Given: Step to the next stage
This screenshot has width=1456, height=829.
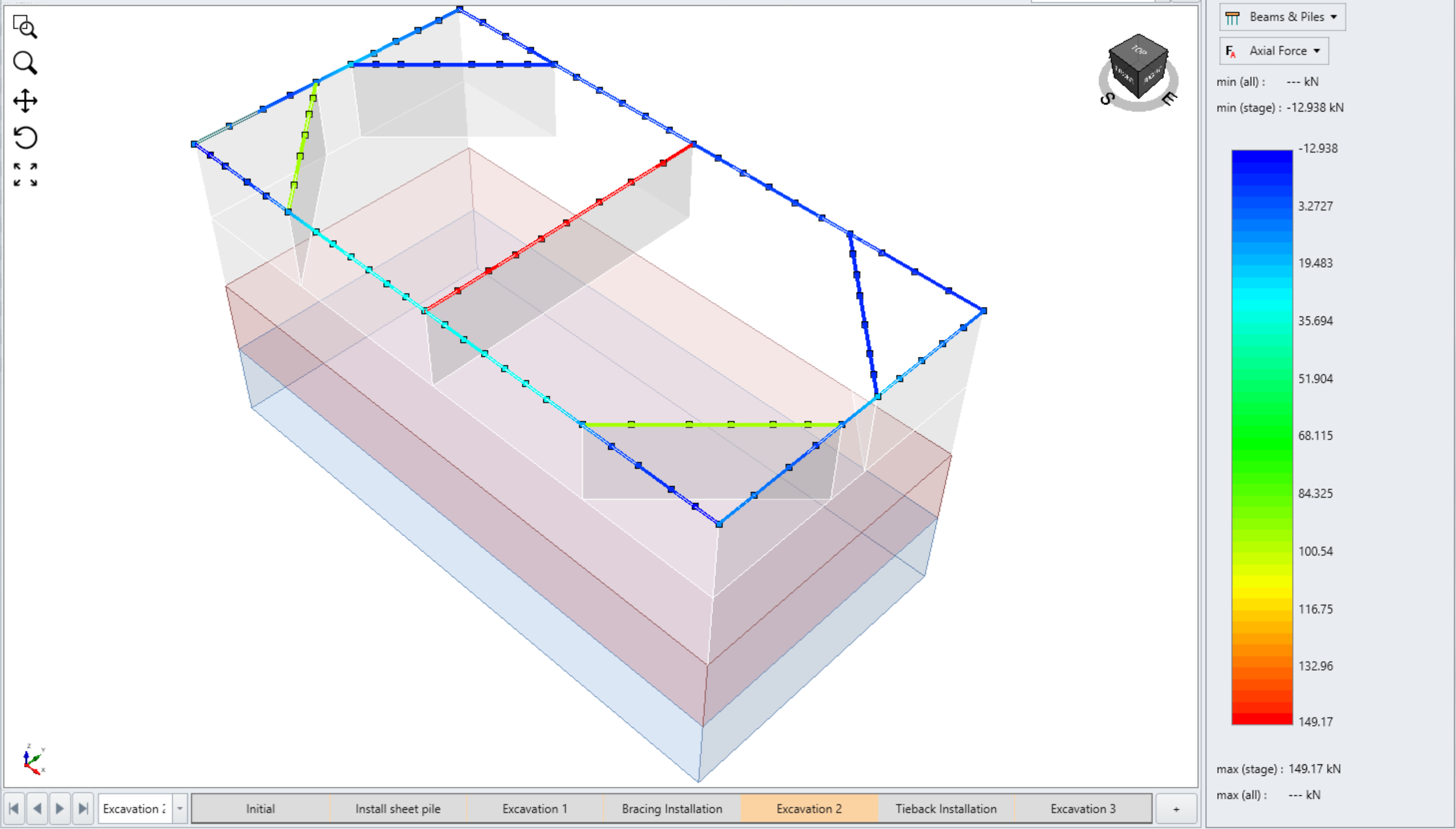Looking at the screenshot, I should pyautogui.click(x=60, y=809).
